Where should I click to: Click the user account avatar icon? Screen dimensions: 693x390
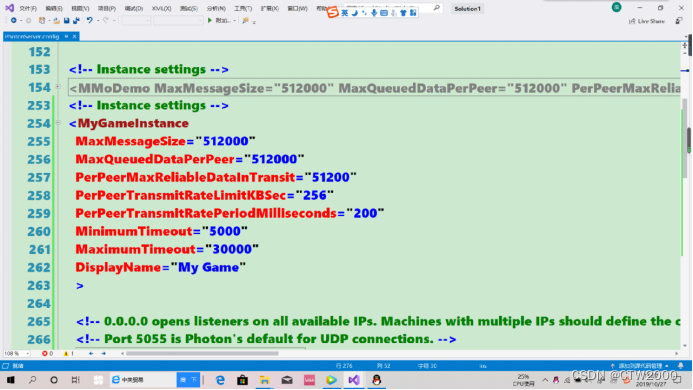coord(616,7)
